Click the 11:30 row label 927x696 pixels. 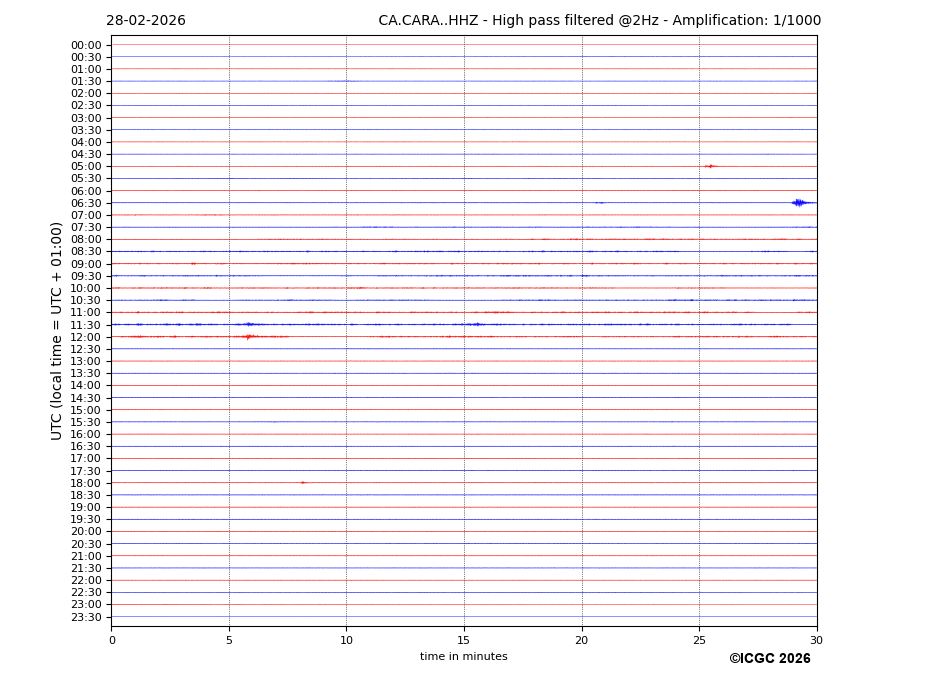click(x=86, y=325)
